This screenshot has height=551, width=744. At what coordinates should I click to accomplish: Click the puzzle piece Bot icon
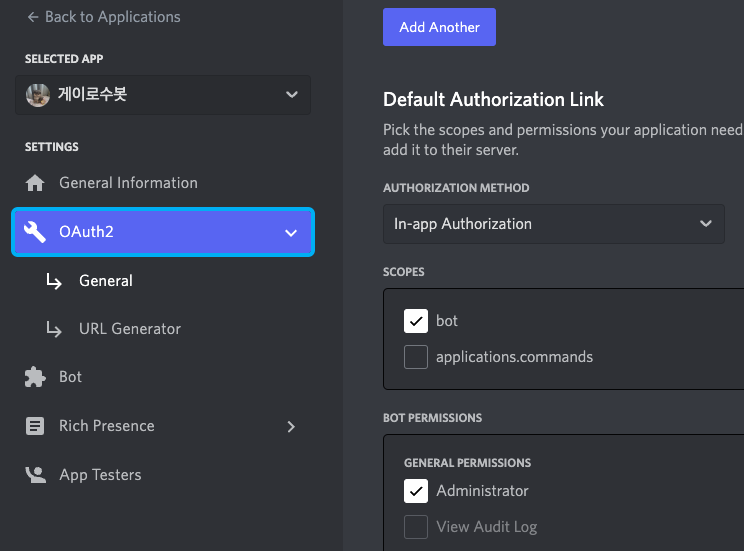coord(35,377)
